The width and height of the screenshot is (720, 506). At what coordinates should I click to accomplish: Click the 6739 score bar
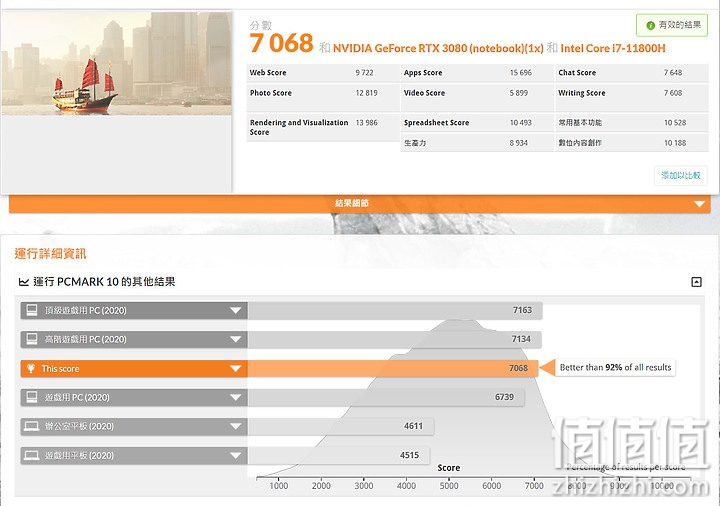tap(386, 397)
